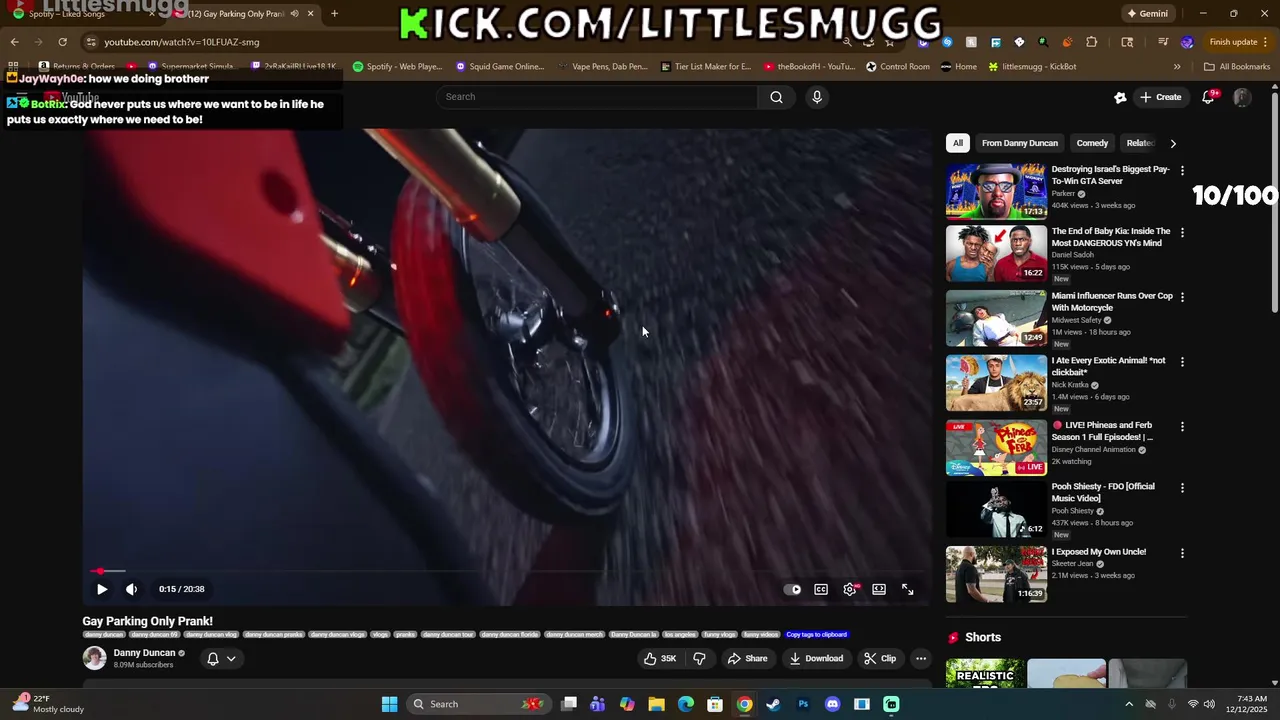Open the more actions menu under the video

pyautogui.click(x=921, y=658)
